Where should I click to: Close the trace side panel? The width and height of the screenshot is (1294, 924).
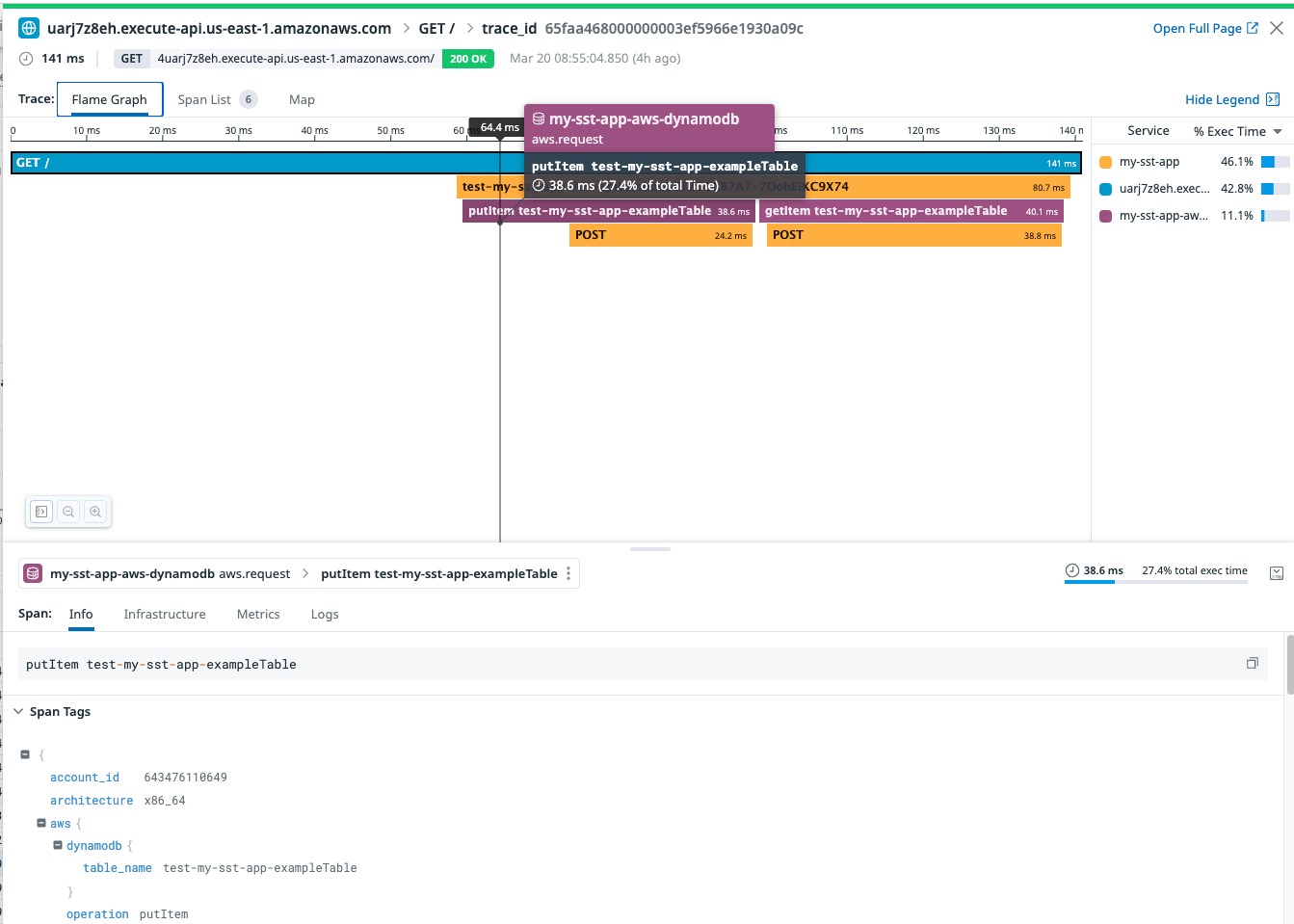coord(1277,28)
